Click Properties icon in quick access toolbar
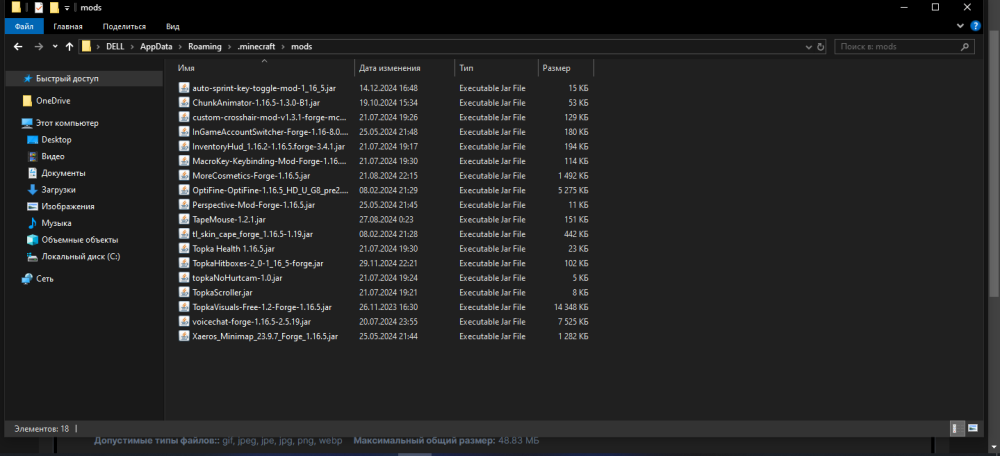 point(39,8)
